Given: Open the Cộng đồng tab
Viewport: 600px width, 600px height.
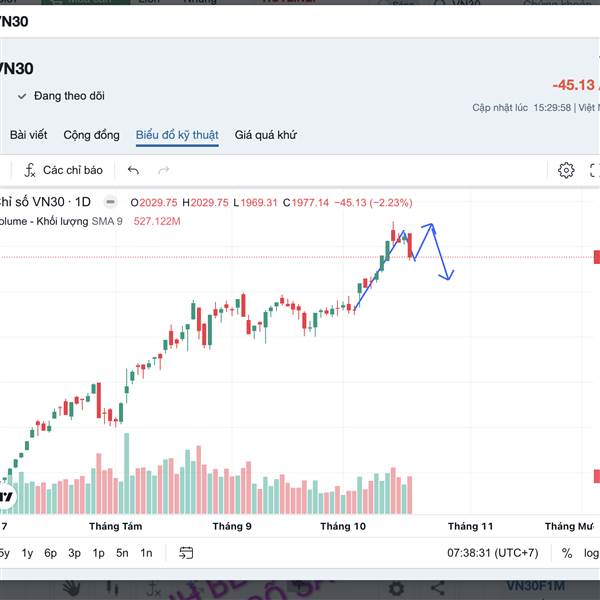Looking at the screenshot, I should [91, 135].
